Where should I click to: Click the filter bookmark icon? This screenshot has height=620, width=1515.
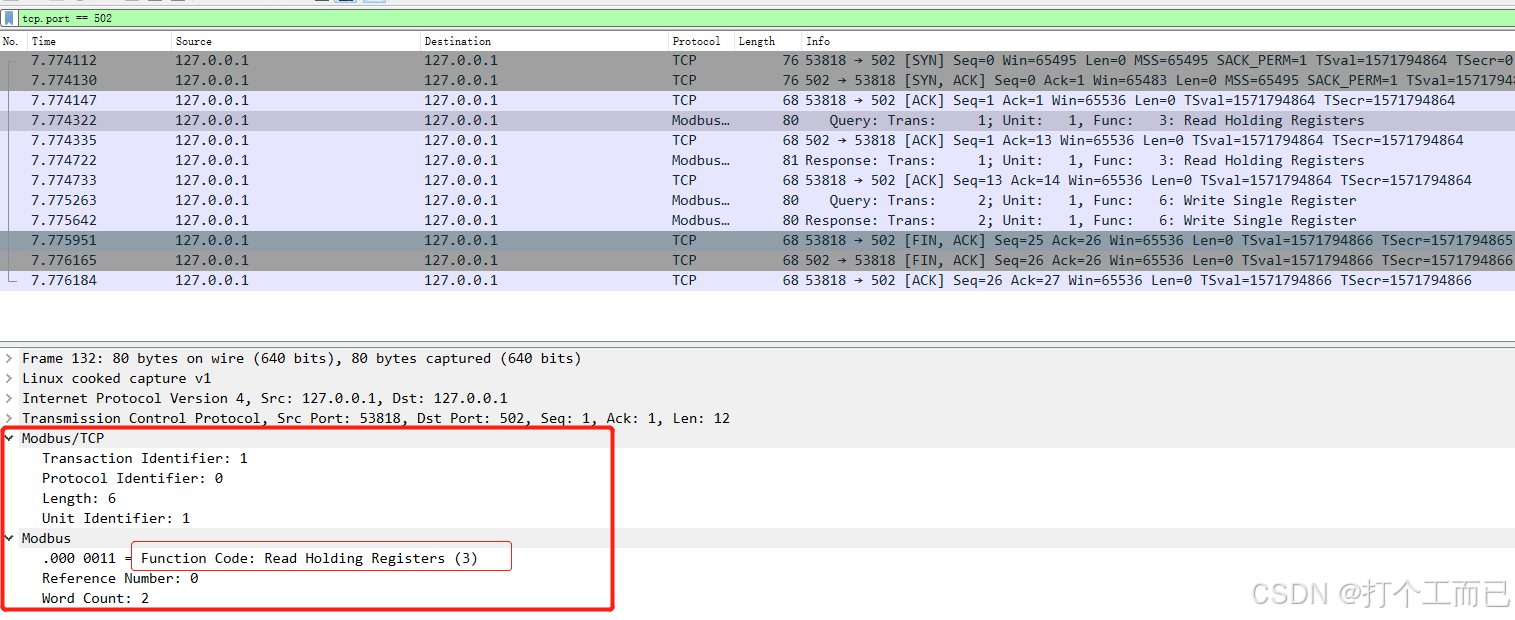tap(11, 17)
